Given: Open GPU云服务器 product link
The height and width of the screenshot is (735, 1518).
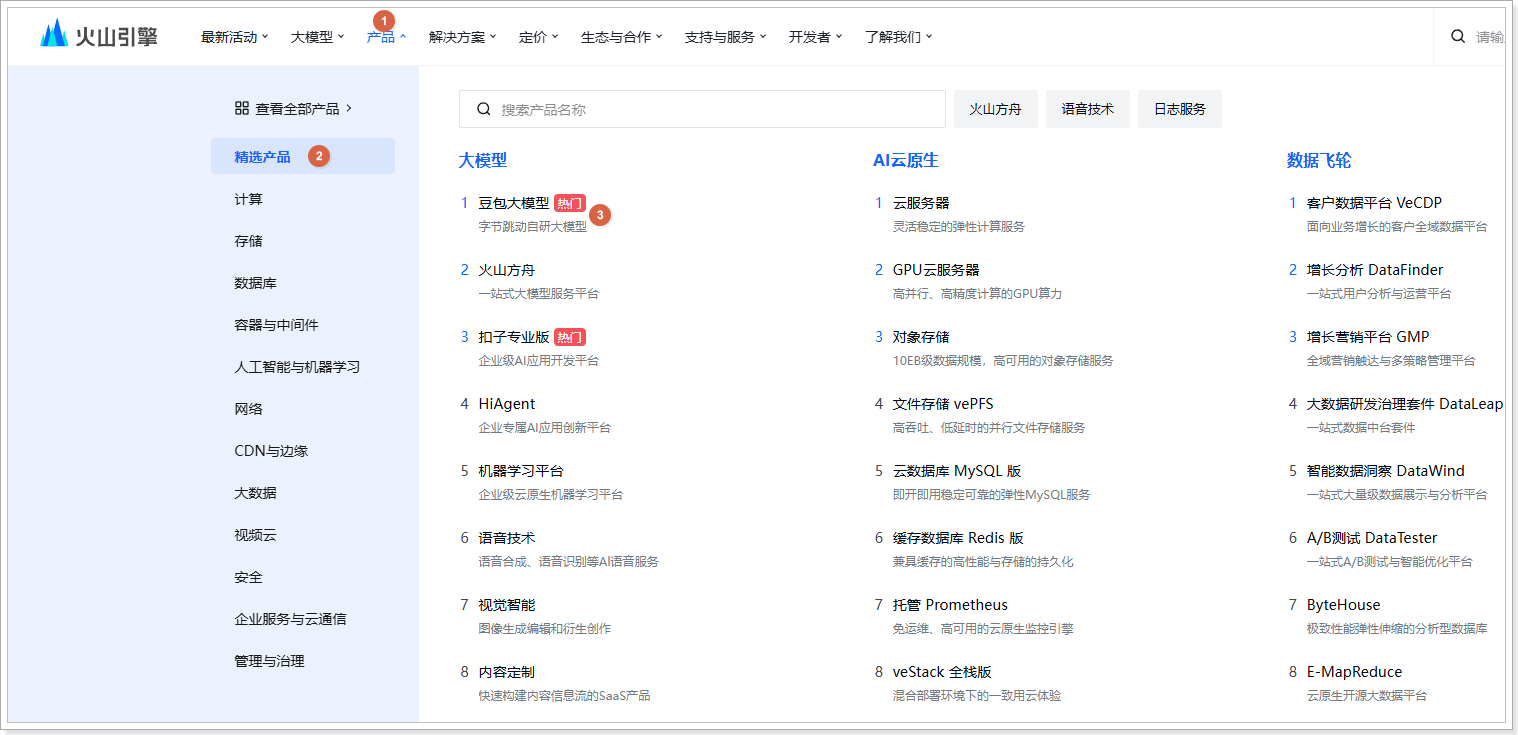Looking at the screenshot, I should 936,270.
